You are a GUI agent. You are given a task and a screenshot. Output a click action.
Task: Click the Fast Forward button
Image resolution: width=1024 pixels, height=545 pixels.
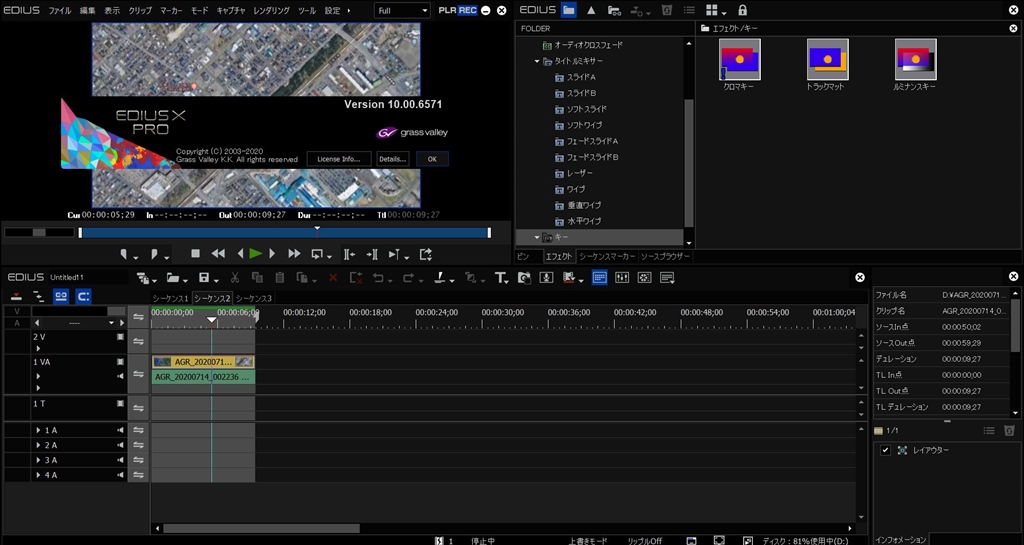(294, 254)
